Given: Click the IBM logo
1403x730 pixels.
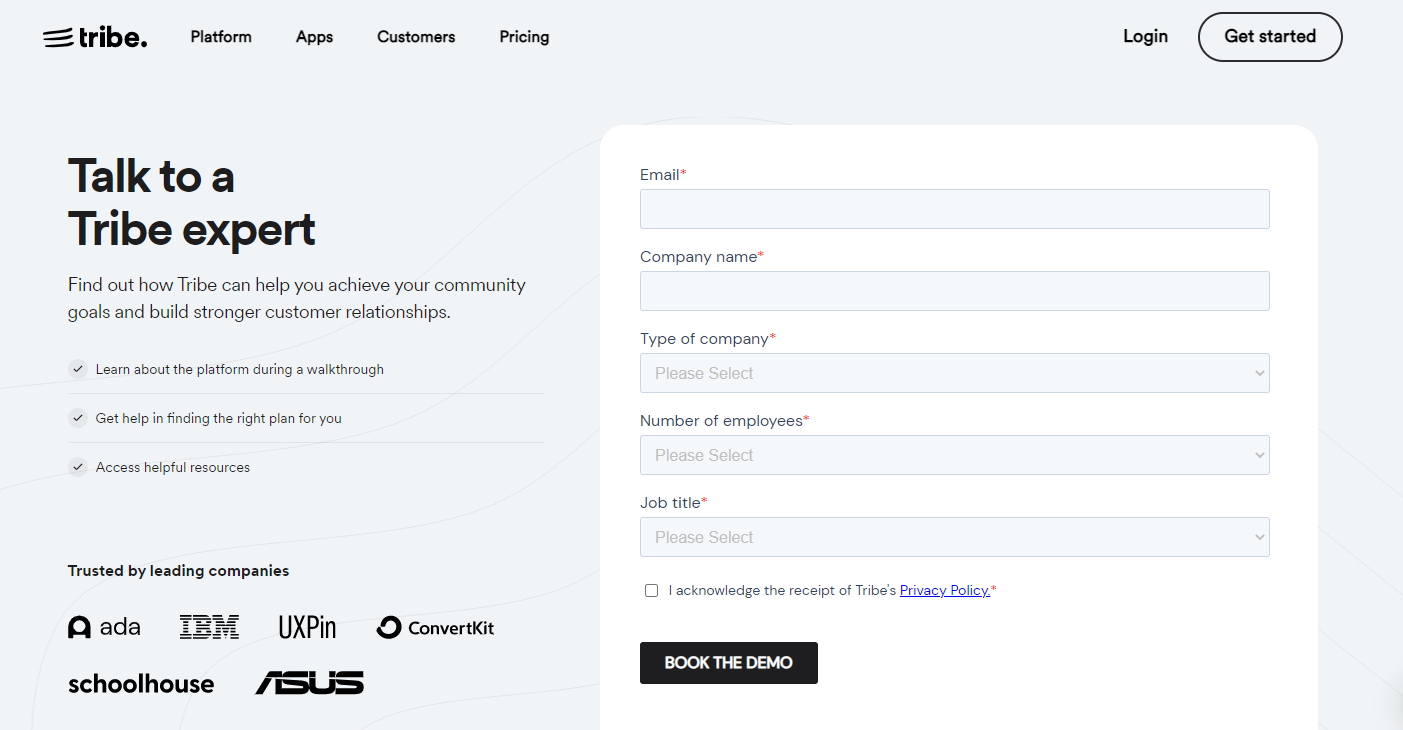Looking at the screenshot, I should [x=209, y=627].
